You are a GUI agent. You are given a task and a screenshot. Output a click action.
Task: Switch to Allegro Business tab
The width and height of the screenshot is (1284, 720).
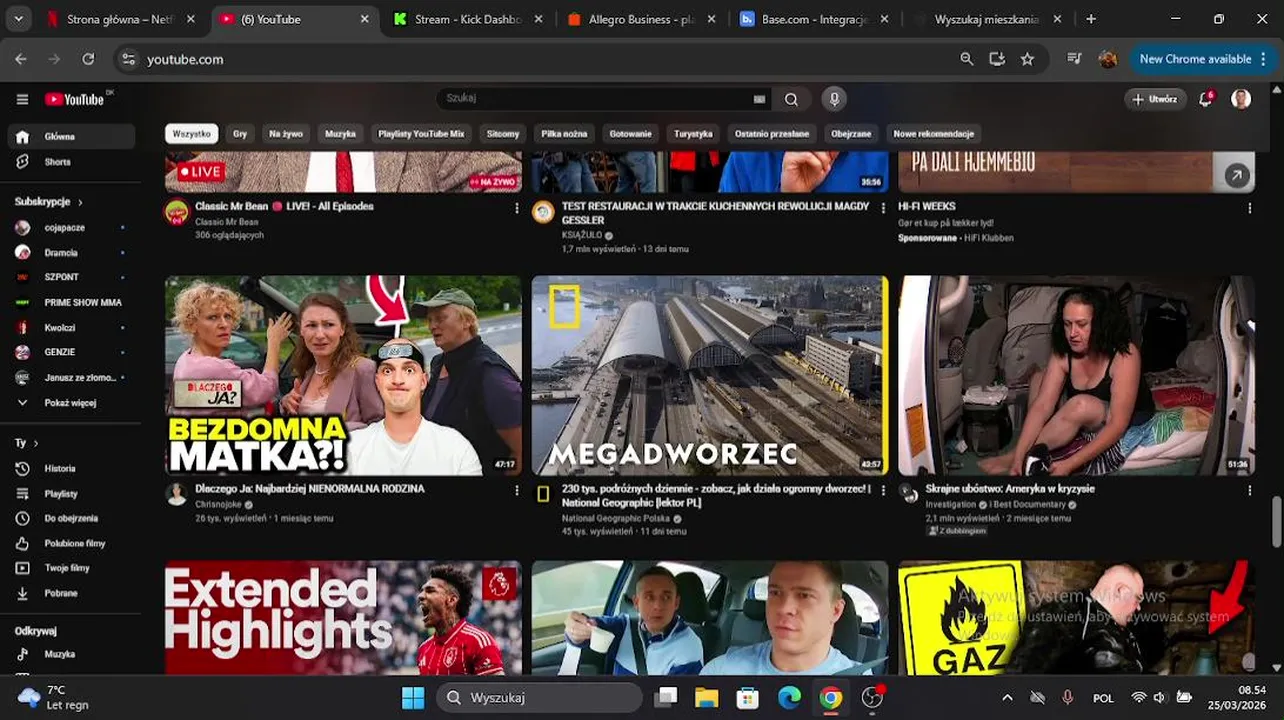coord(640,19)
